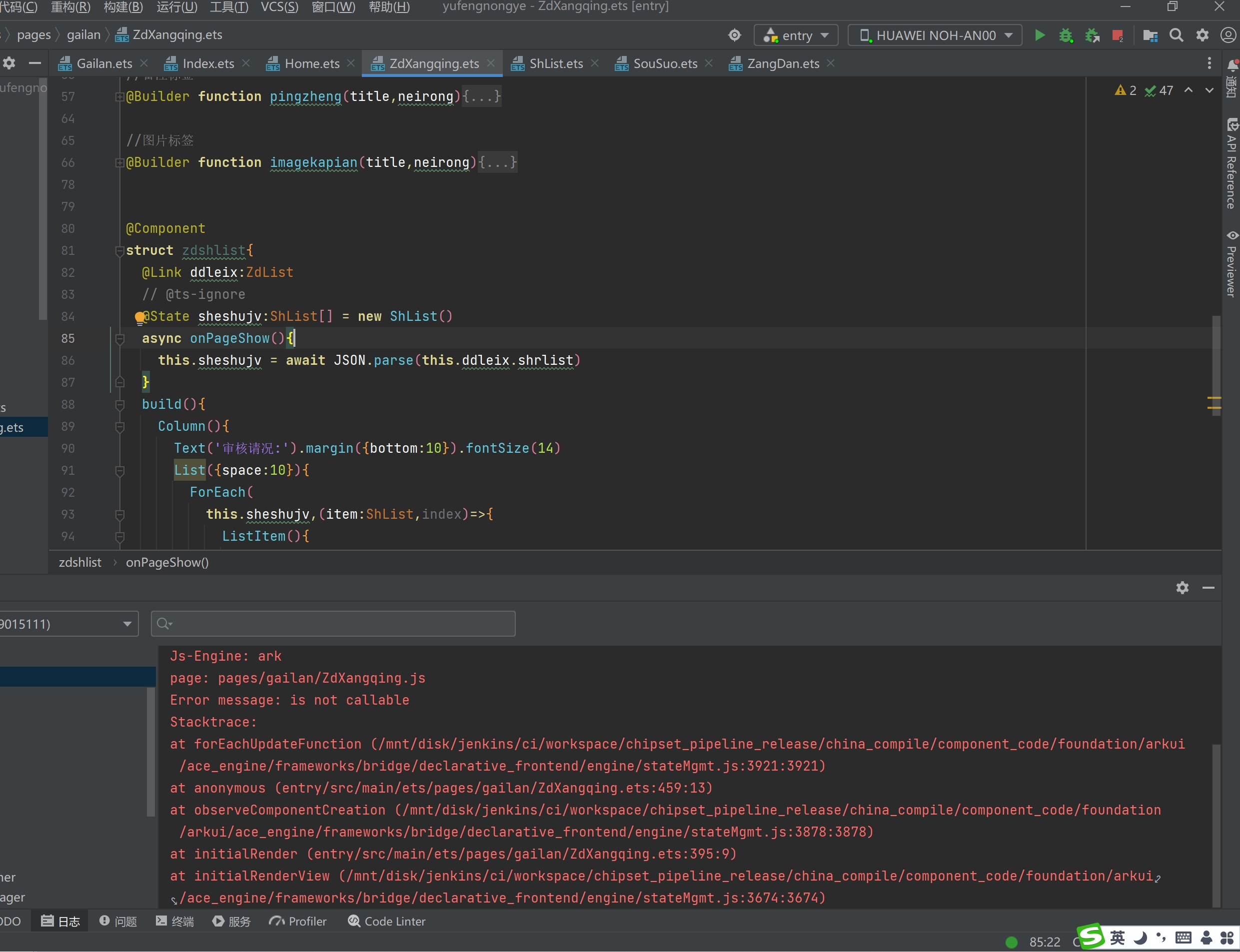The height and width of the screenshot is (952, 1240).
Task: Expand the folded pingzheng function
Action: point(119,97)
